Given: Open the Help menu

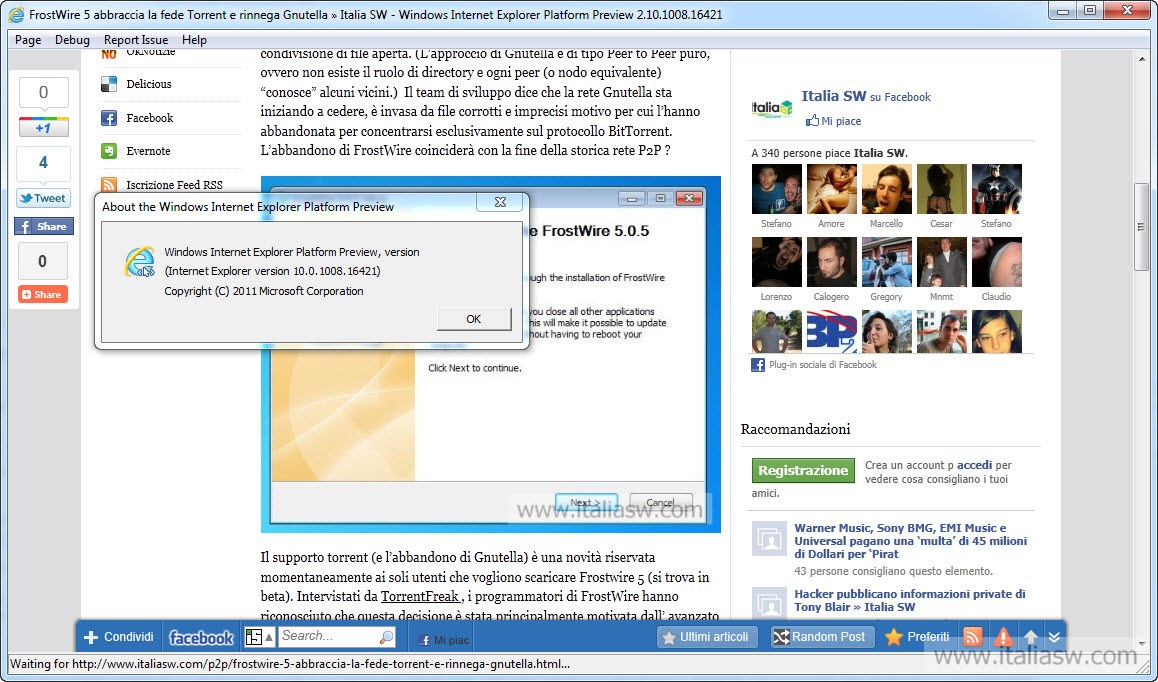Looking at the screenshot, I should tap(194, 40).
